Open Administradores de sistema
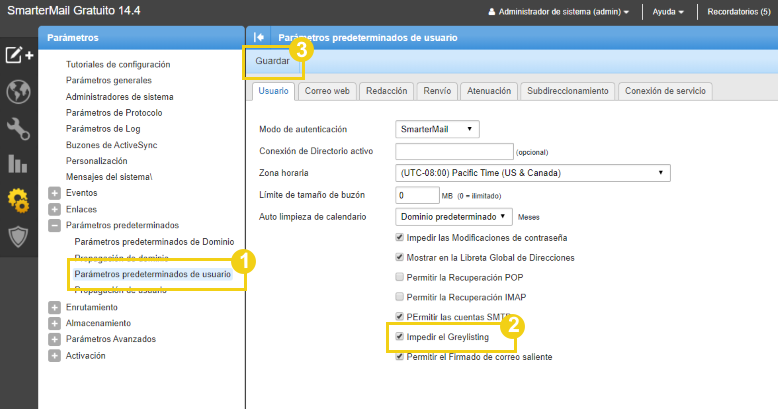 pyautogui.click(x=120, y=97)
